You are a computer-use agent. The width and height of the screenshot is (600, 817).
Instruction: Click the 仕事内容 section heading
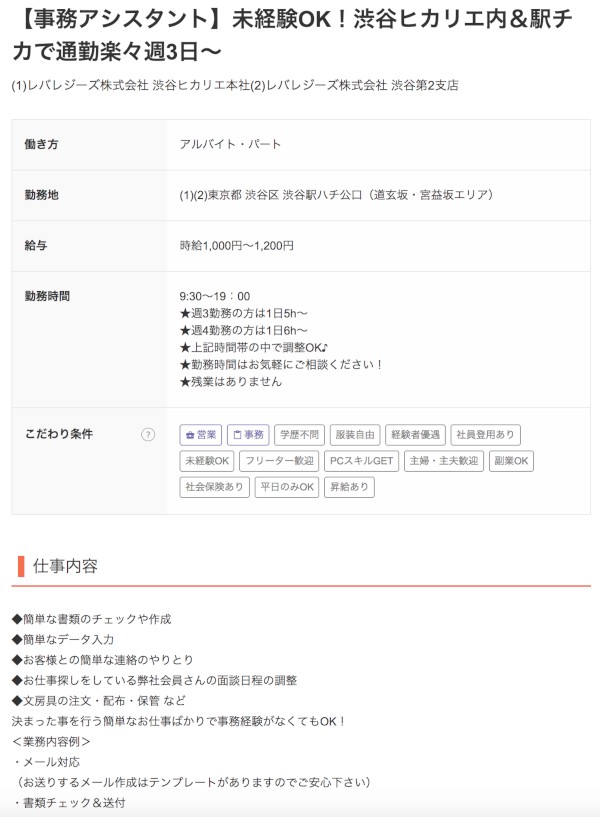(65, 566)
